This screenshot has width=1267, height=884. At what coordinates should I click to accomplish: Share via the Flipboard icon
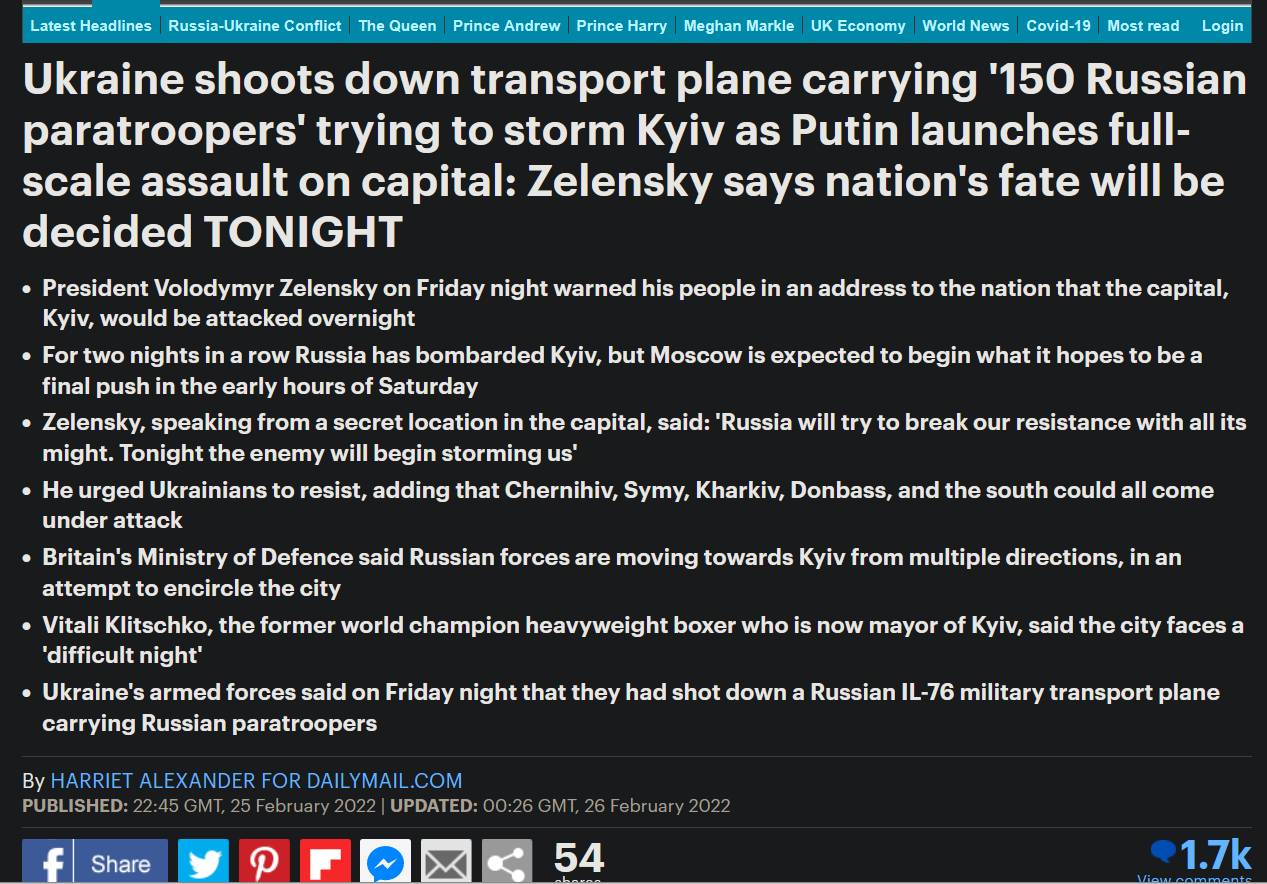(325, 862)
